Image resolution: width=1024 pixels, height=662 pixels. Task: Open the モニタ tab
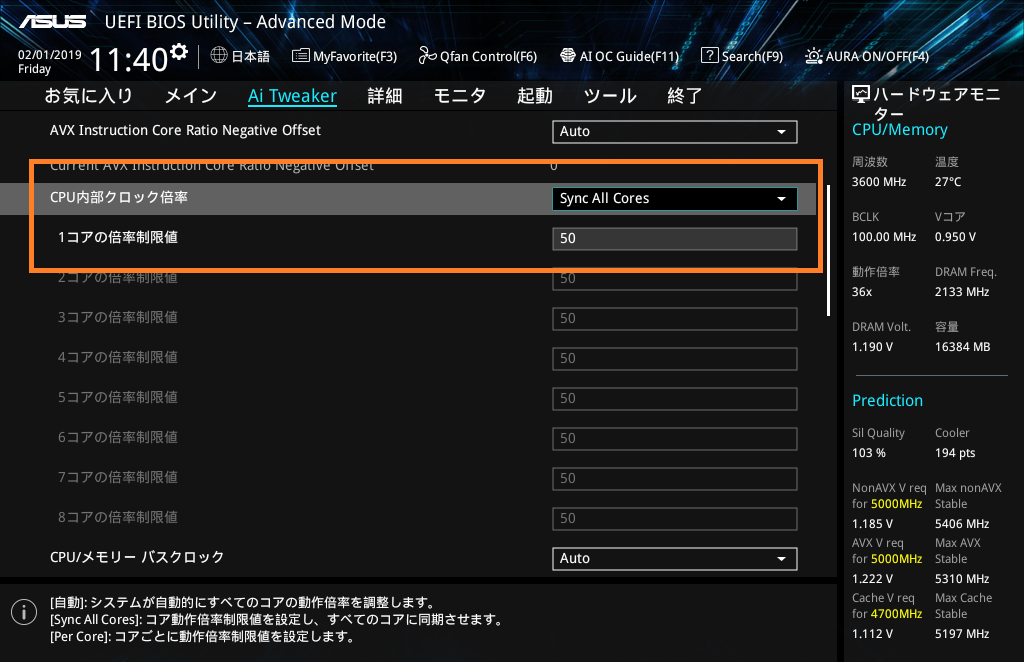point(460,96)
